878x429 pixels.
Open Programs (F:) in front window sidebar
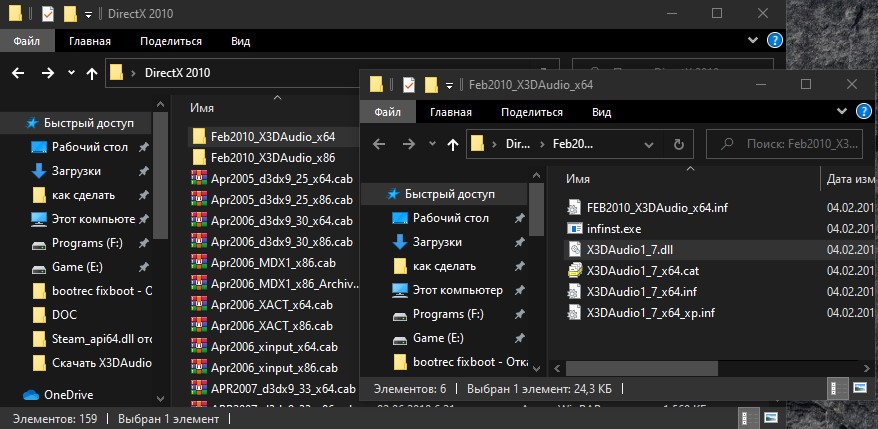(x=448, y=314)
